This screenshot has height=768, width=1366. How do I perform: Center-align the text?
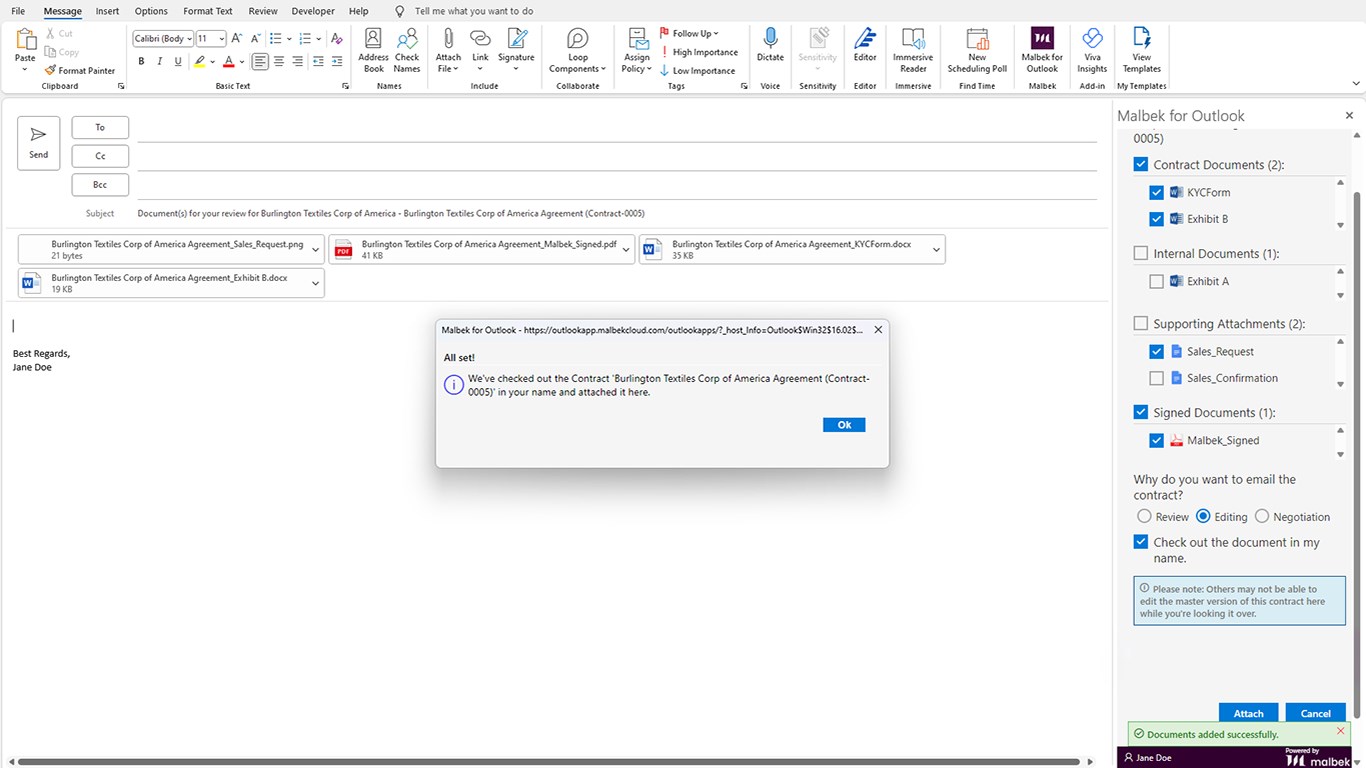point(279,62)
